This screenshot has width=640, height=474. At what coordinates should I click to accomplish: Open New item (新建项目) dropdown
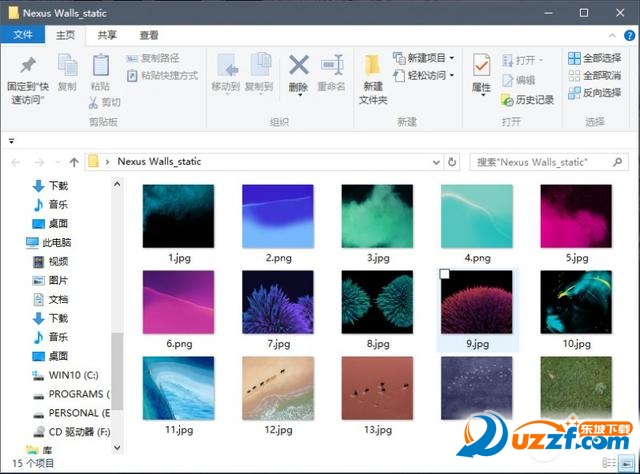coord(423,58)
